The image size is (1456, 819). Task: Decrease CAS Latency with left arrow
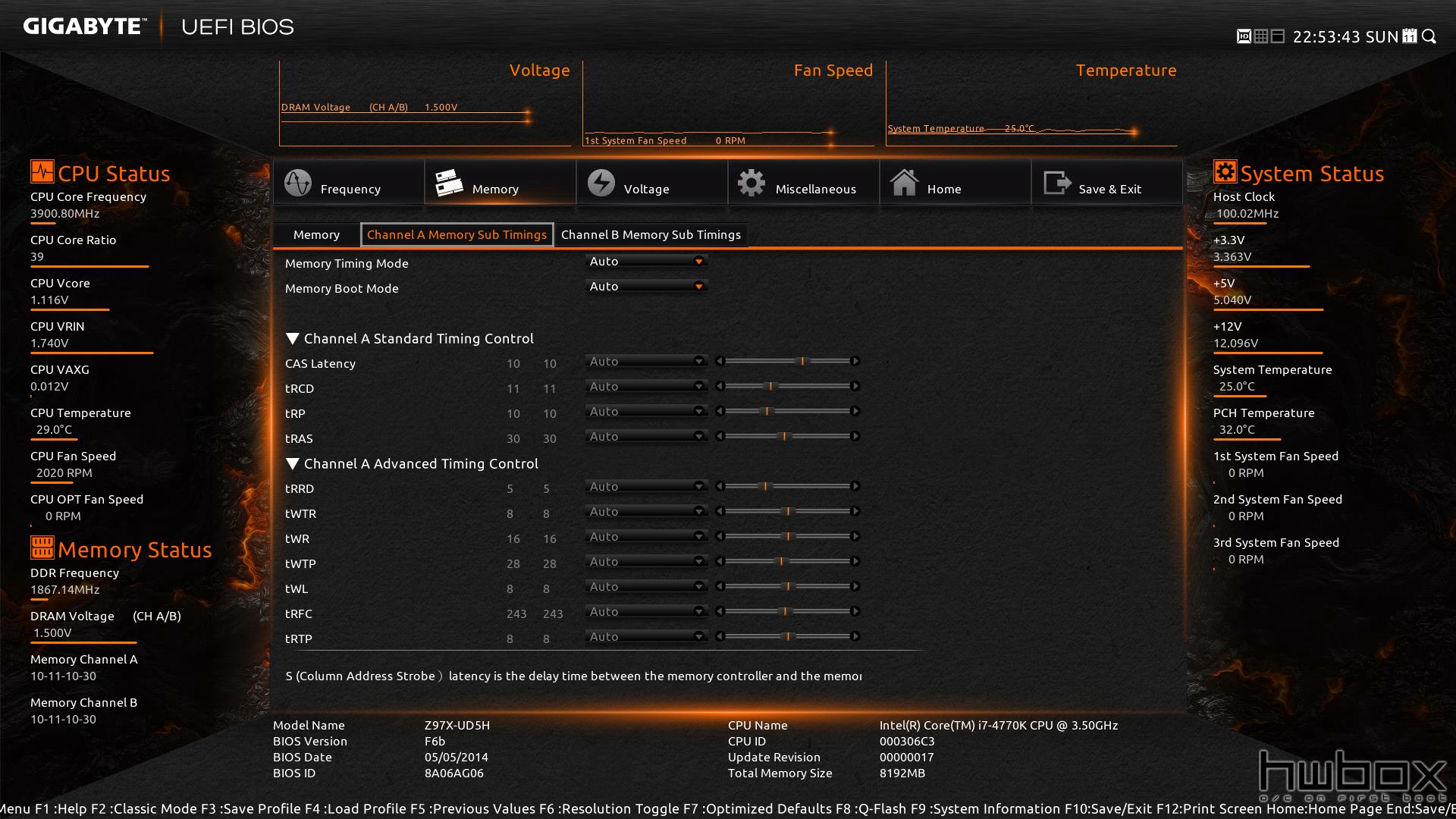click(x=720, y=361)
